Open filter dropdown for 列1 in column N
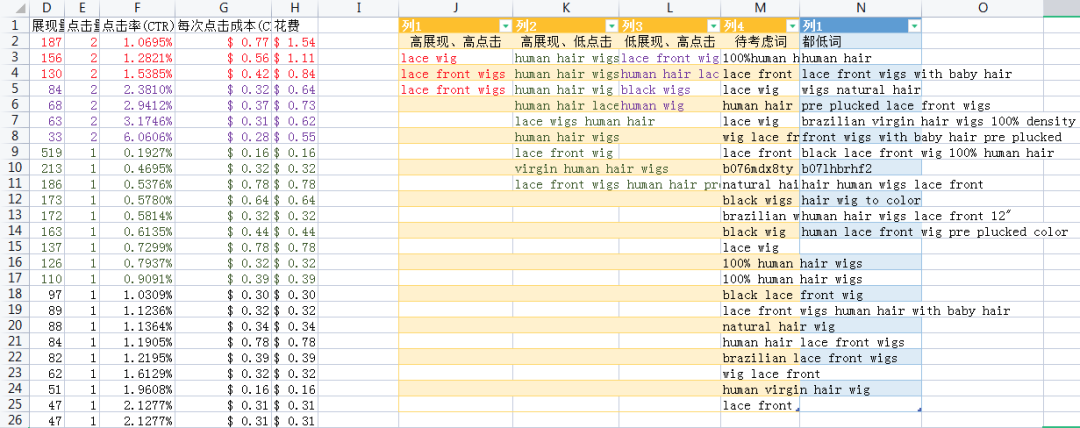The image size is (1080, 428). [x=914, y=26]
